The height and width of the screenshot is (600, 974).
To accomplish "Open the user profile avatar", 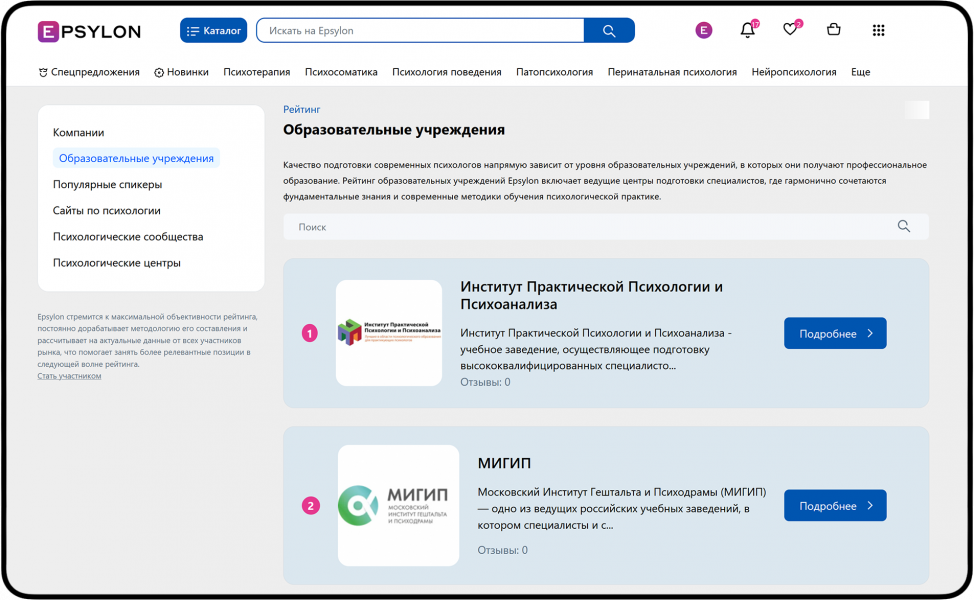I will (x=704, y=30).
